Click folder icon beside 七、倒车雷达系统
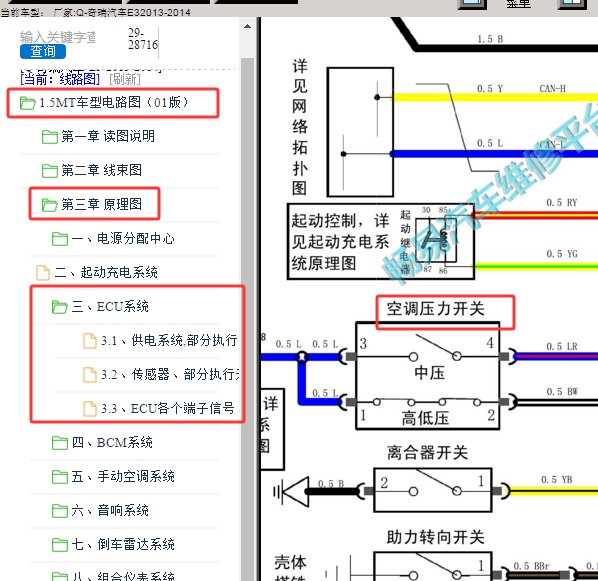This screenshot has width=598, height=581. coord(60,545)
